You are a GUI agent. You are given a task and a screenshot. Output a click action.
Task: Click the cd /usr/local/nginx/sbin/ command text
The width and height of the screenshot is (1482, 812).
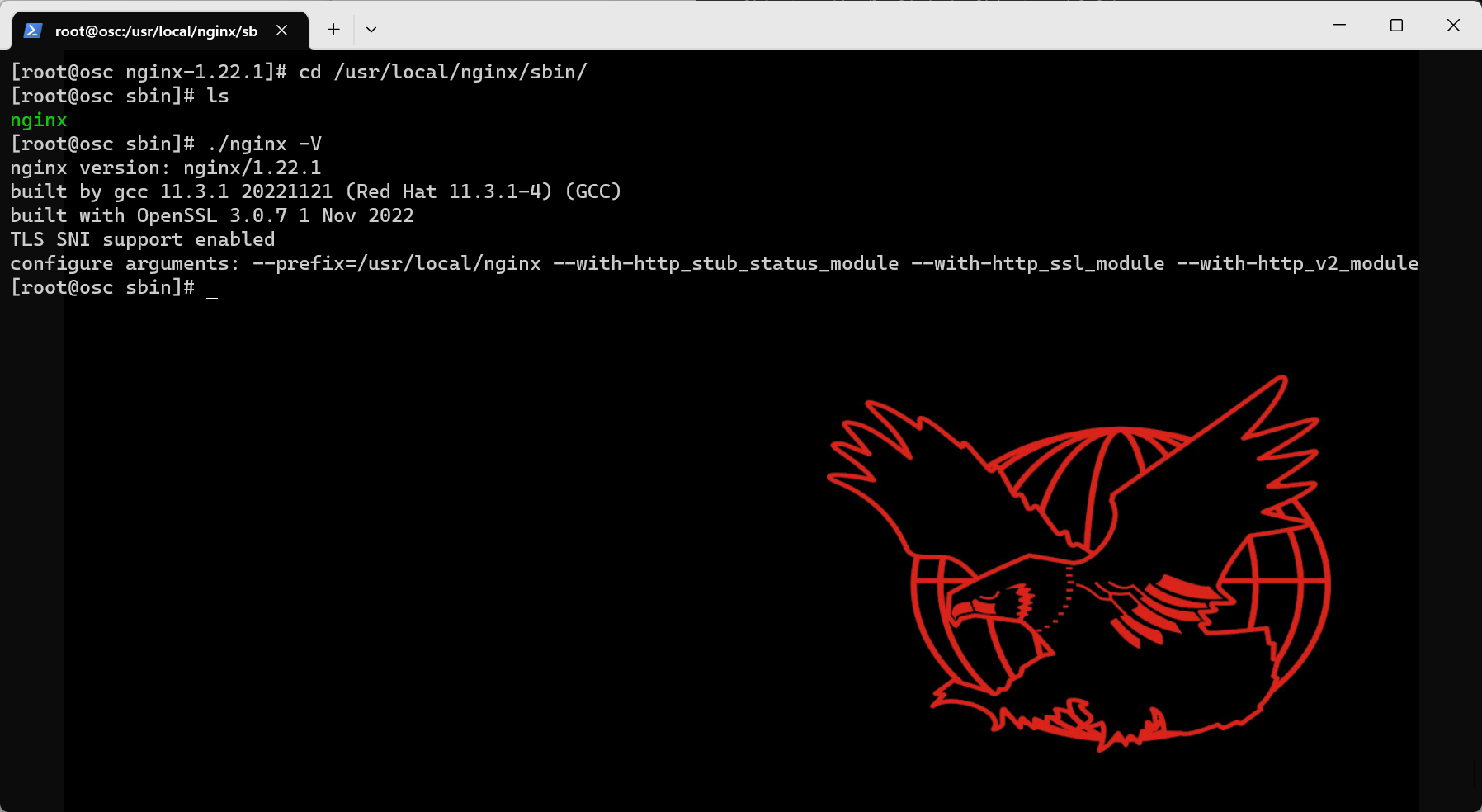(x=442, y=73)
